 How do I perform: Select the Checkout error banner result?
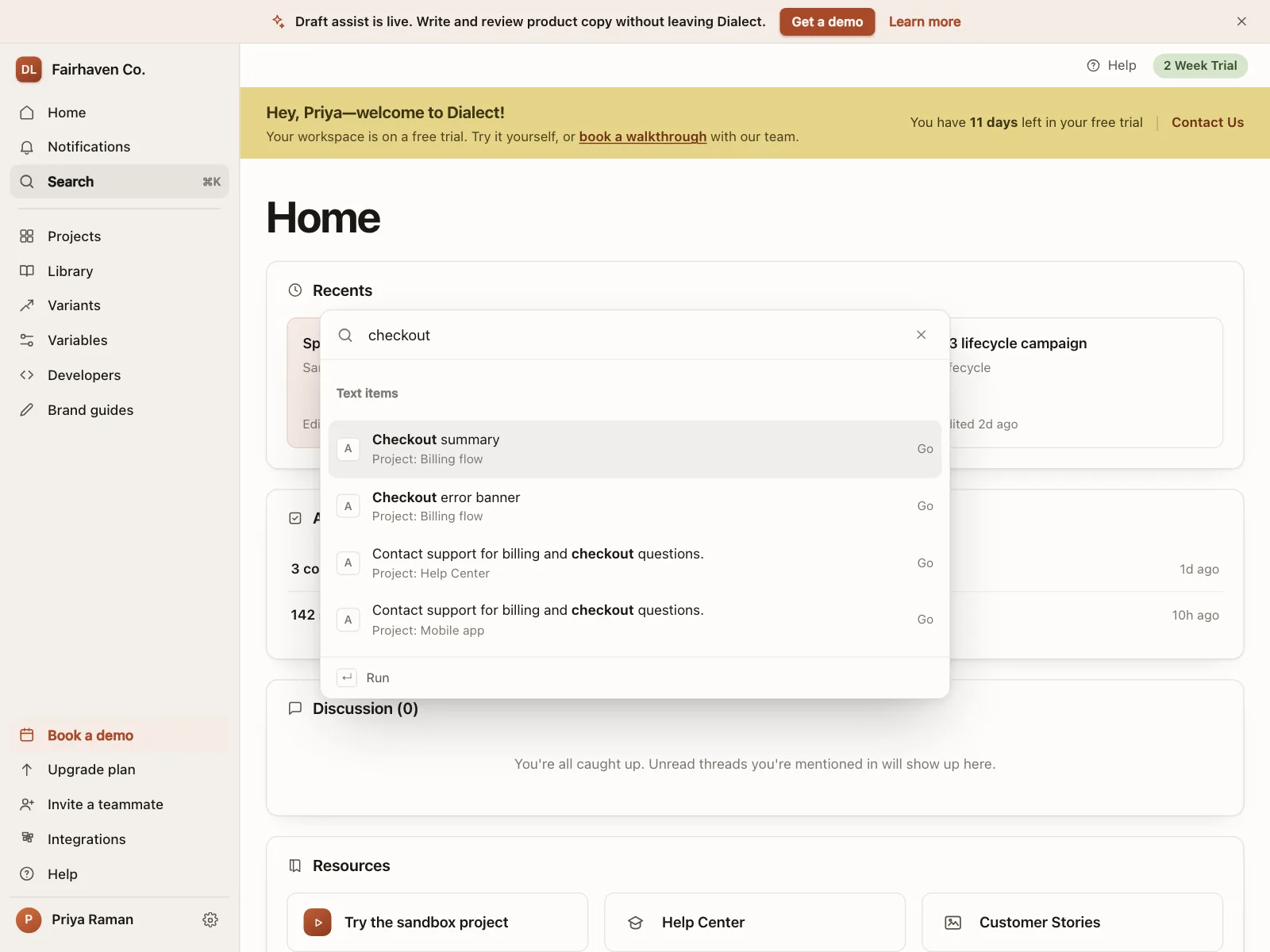(635, 506)
